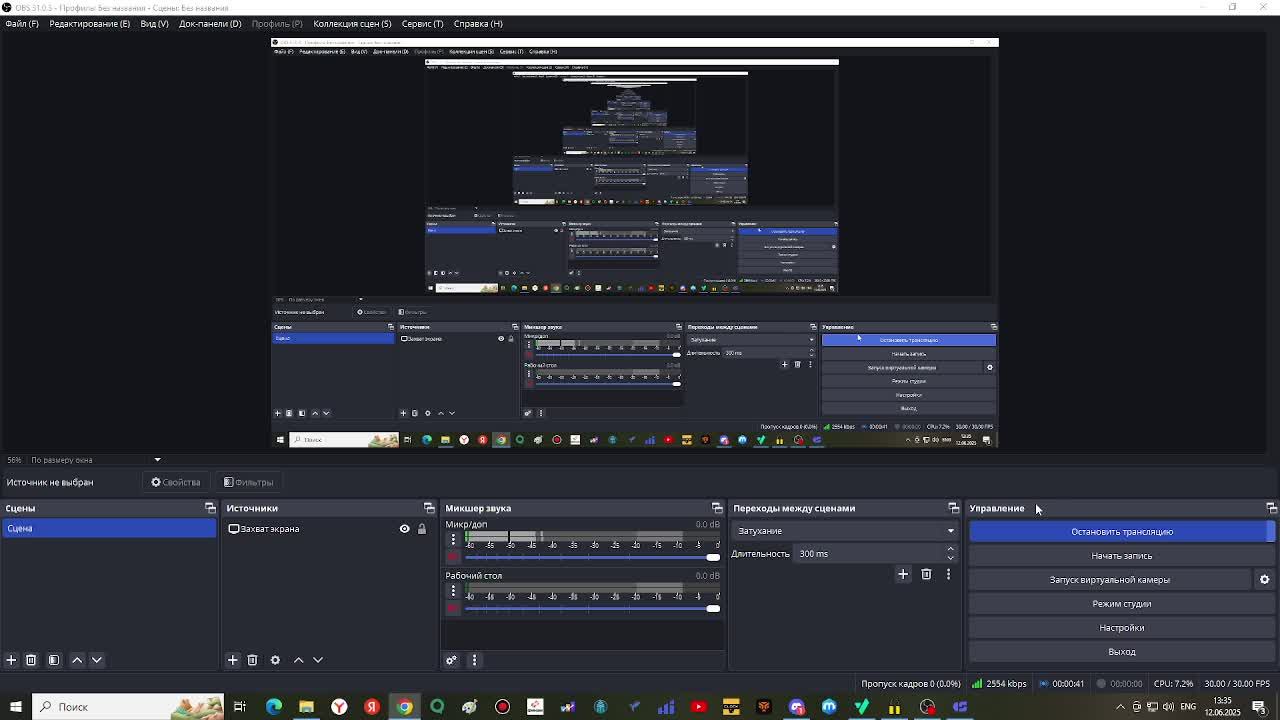Click Остановить трансляцию button
The image size is (1280, 720).
(1122, 532)
